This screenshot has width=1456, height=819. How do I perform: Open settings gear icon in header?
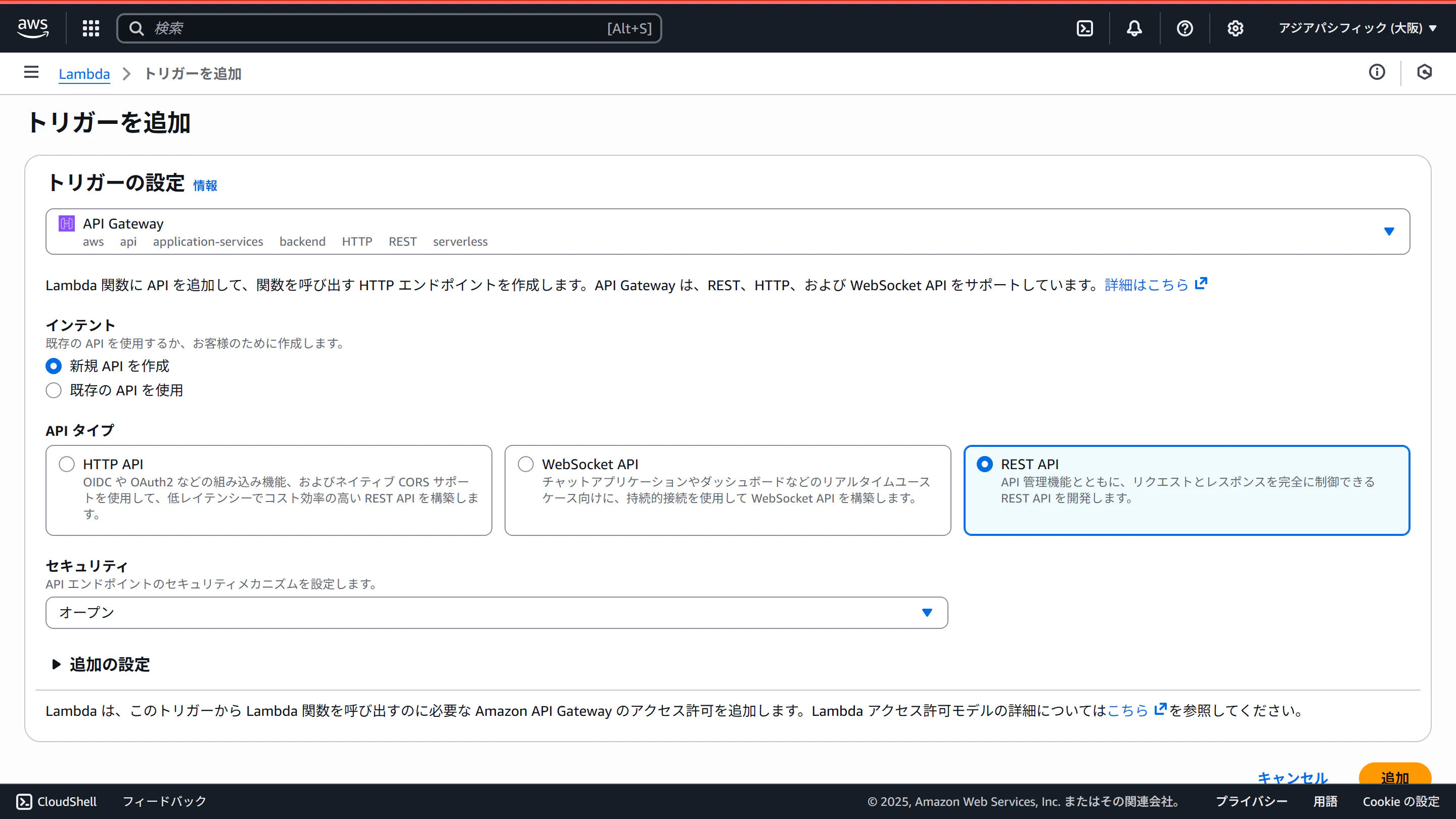point(1235,28)
